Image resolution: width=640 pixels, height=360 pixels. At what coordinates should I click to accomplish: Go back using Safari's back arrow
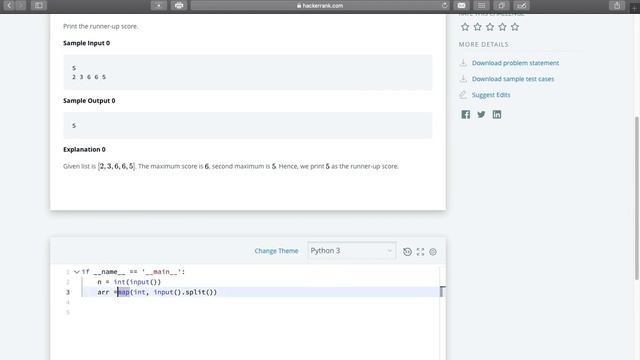point(9,5)
